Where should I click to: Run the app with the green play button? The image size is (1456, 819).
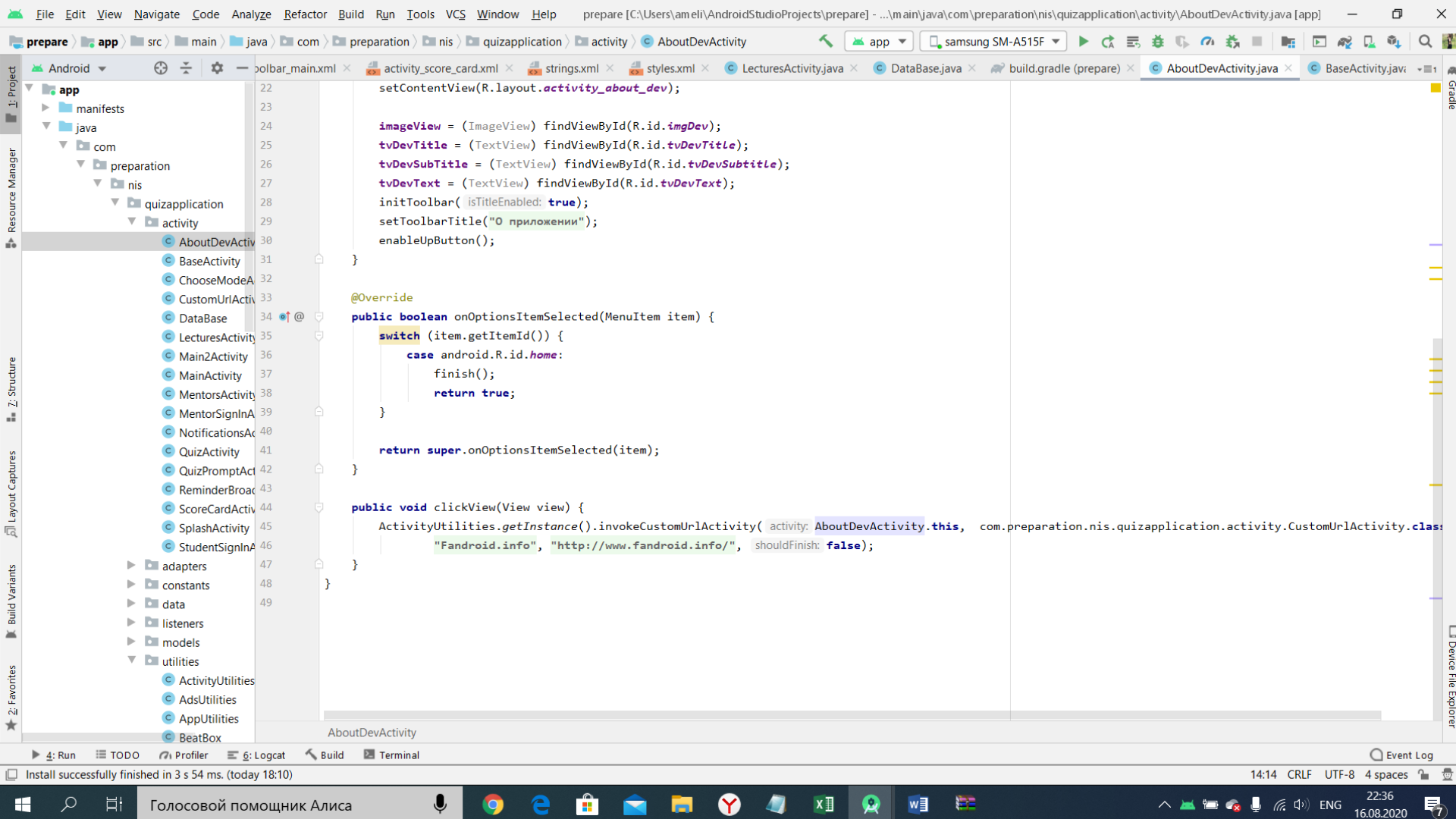pyautogui.click(x=1084, y=42)
